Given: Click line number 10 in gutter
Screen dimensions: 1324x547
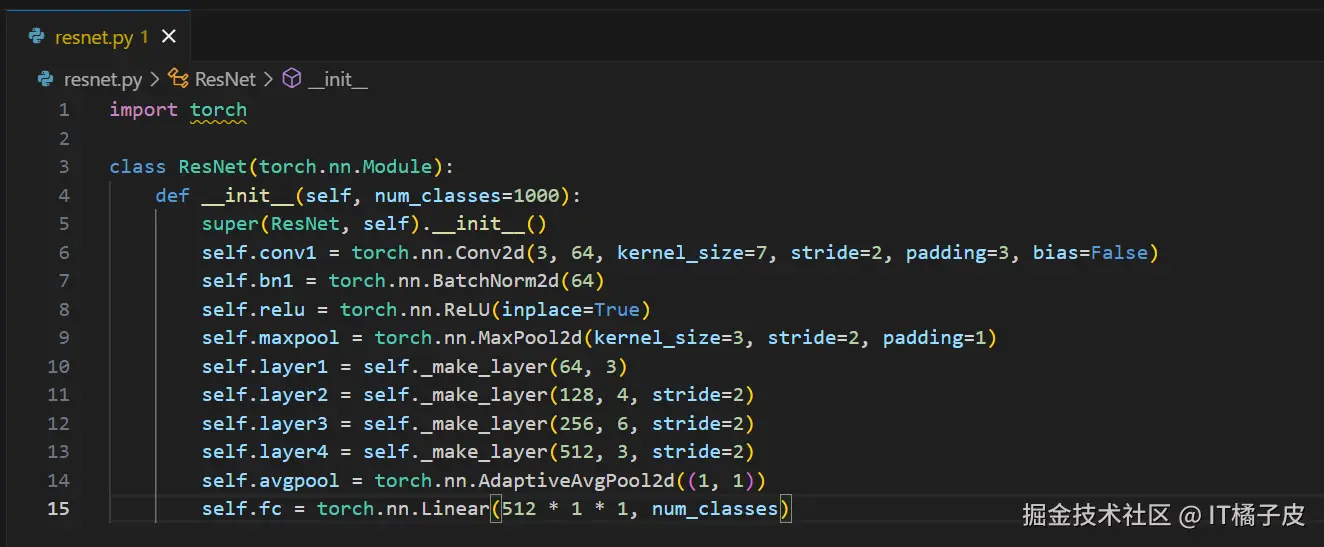Looking at the screenshot, I should (x=59, y=366).
